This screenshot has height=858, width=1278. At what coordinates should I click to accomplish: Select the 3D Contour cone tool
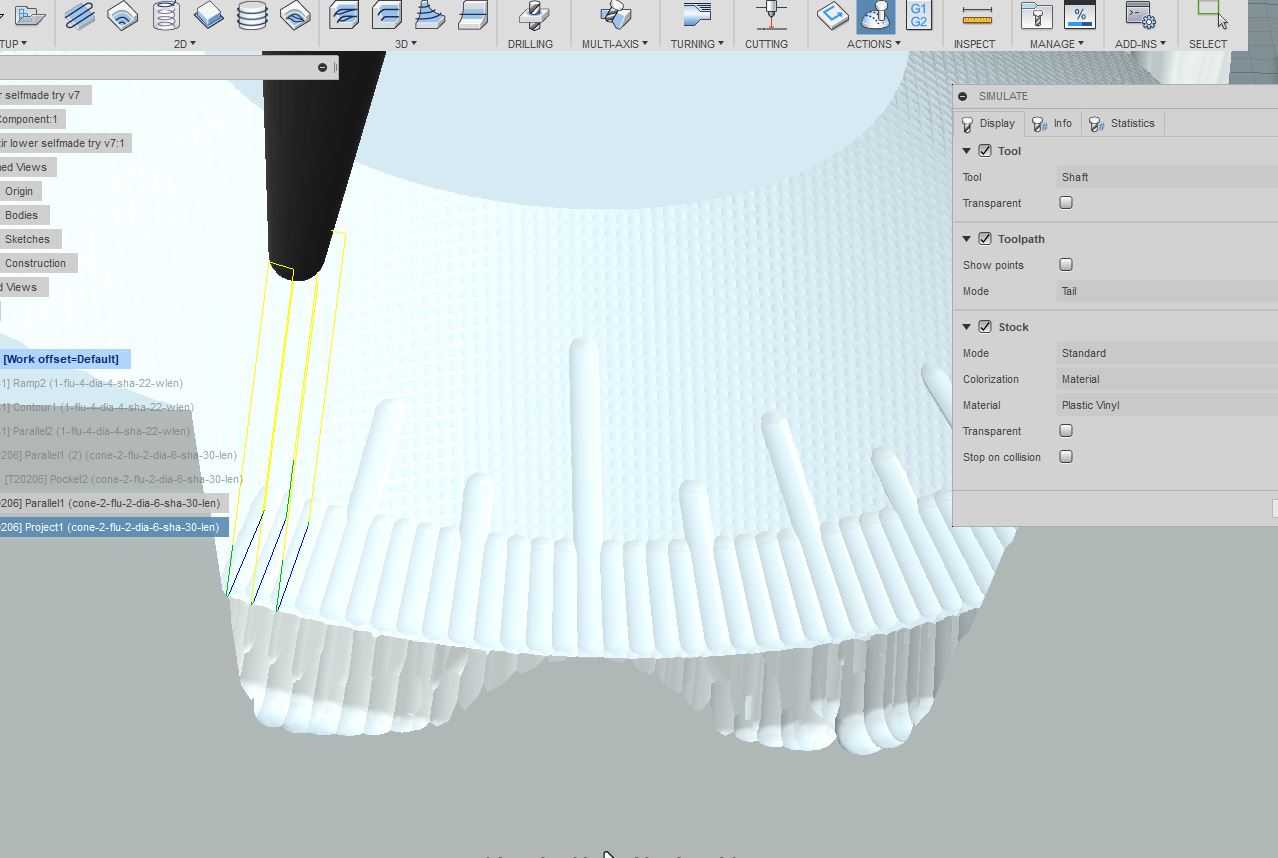coord(430,15)
